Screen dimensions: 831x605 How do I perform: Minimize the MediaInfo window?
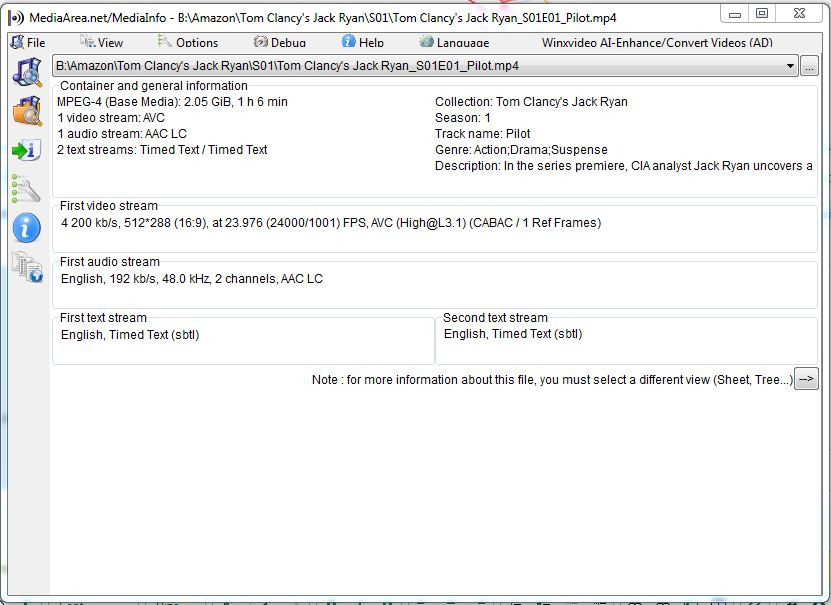click(x=735, y=14)
